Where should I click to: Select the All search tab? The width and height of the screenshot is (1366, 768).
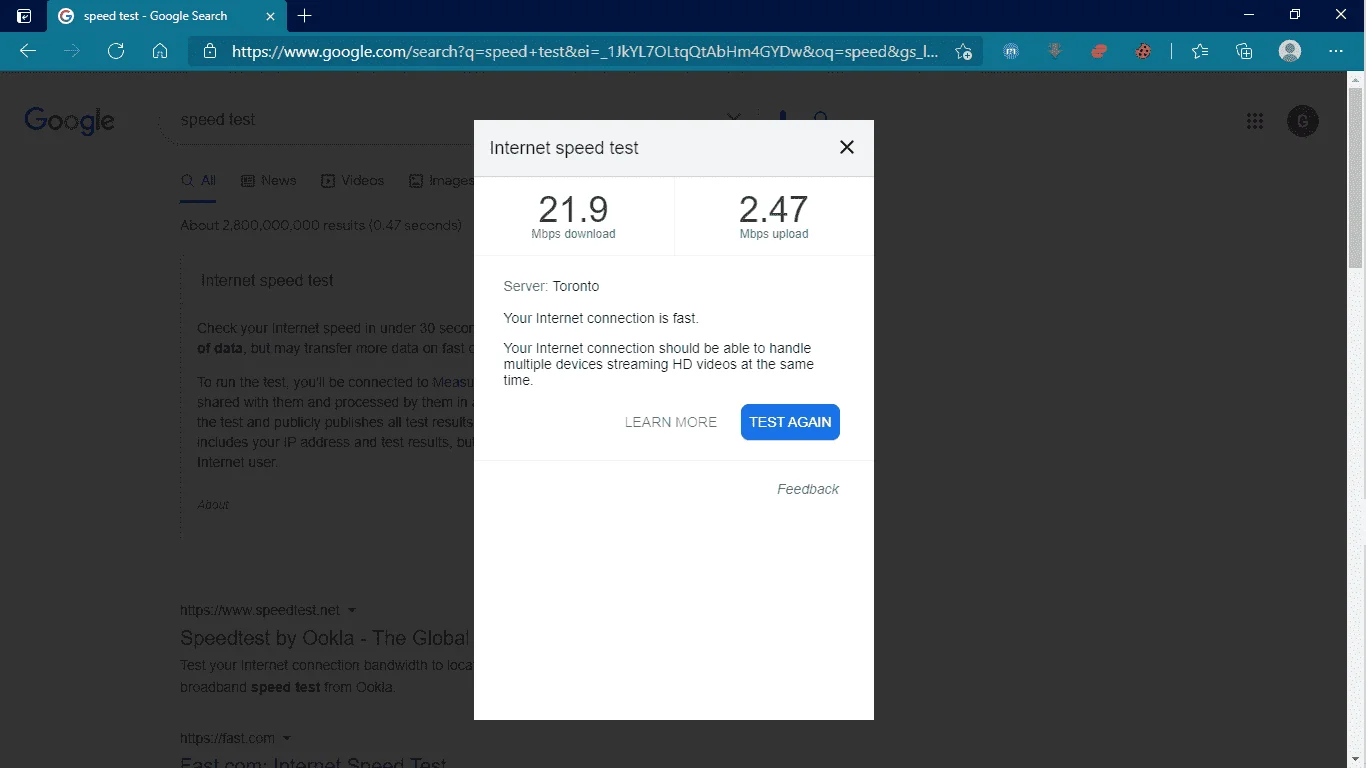[198, 181]
